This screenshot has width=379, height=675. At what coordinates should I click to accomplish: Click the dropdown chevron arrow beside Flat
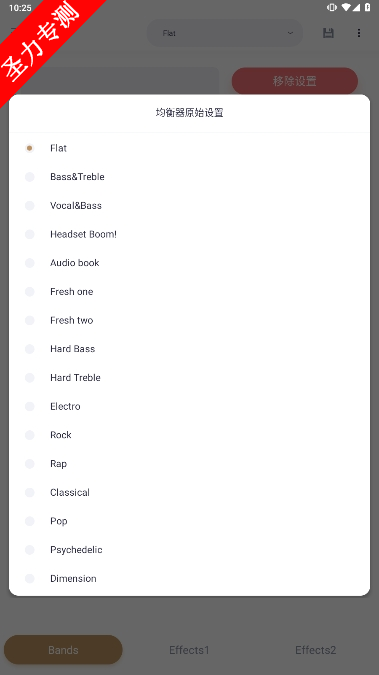(x=290, y=33)
